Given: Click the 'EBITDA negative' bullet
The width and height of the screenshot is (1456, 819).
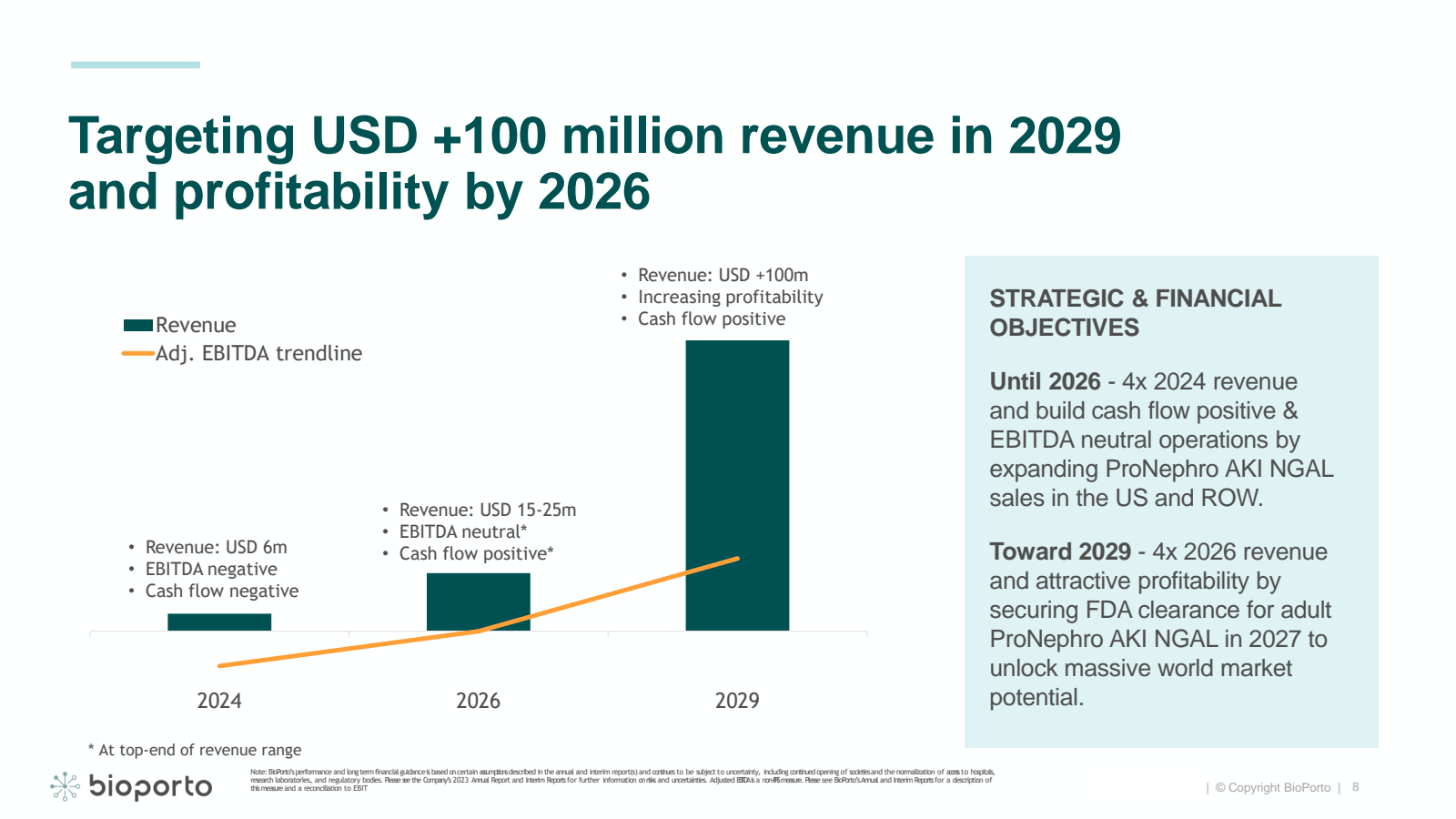Looking at the screenshot, I should [211, 569].
